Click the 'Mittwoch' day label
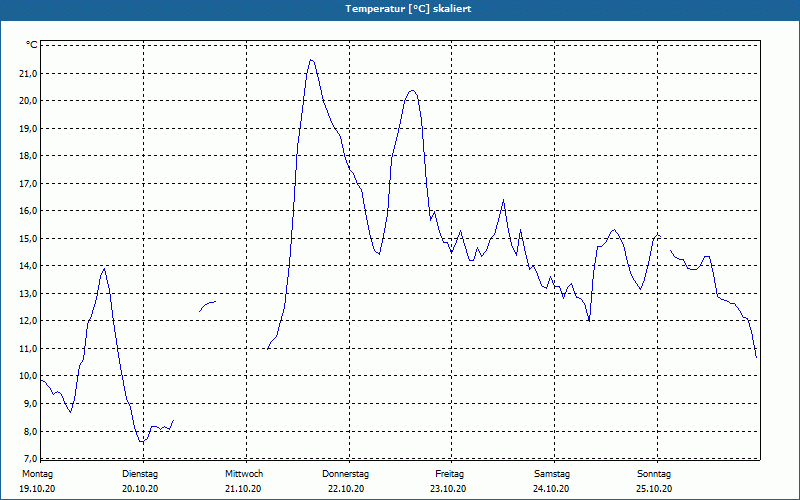Image resolution: width=800 pixels, height=500 pixels. point(244,474)
